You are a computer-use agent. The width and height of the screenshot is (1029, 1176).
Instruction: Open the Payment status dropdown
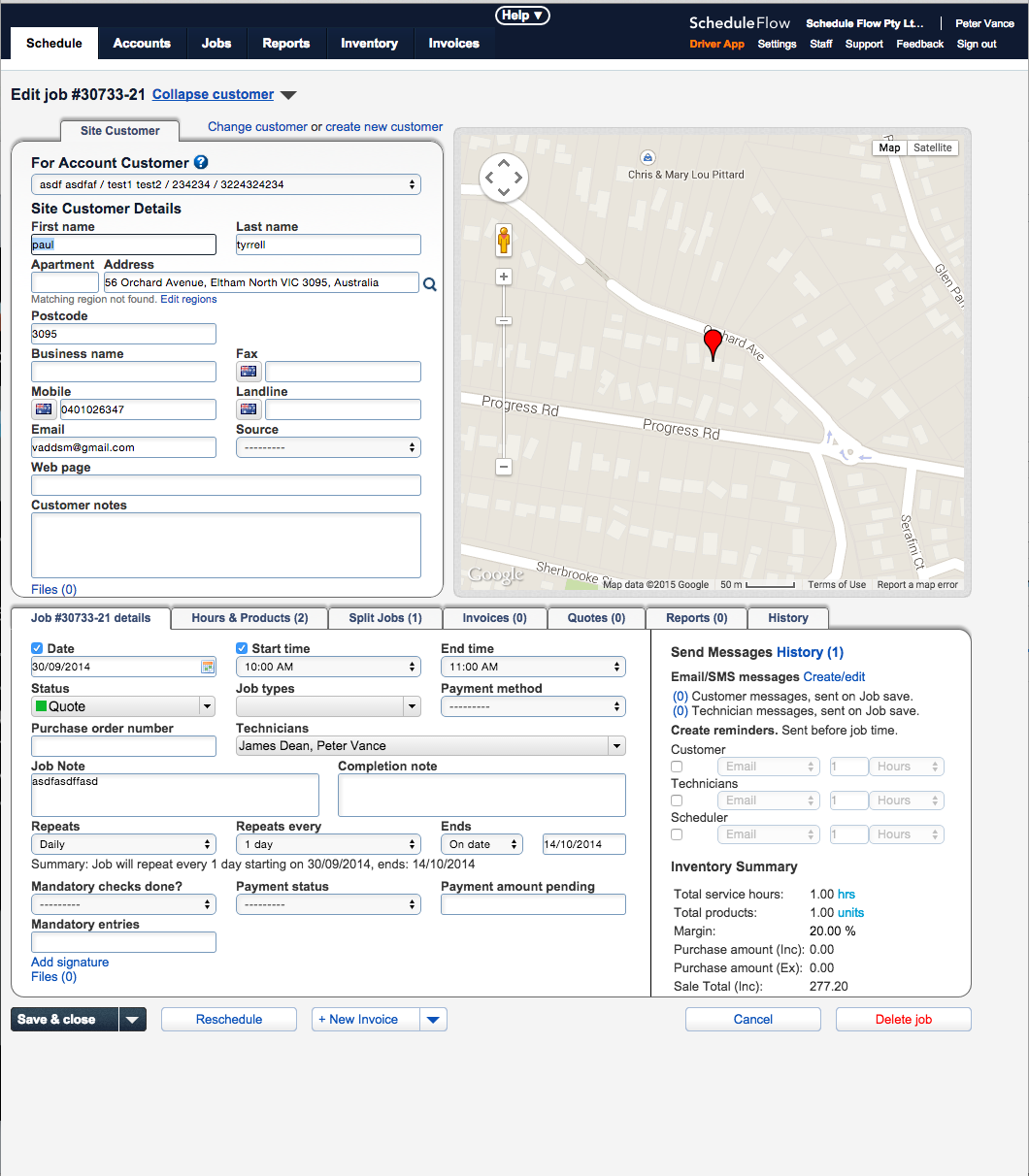(x=328, y=904)
